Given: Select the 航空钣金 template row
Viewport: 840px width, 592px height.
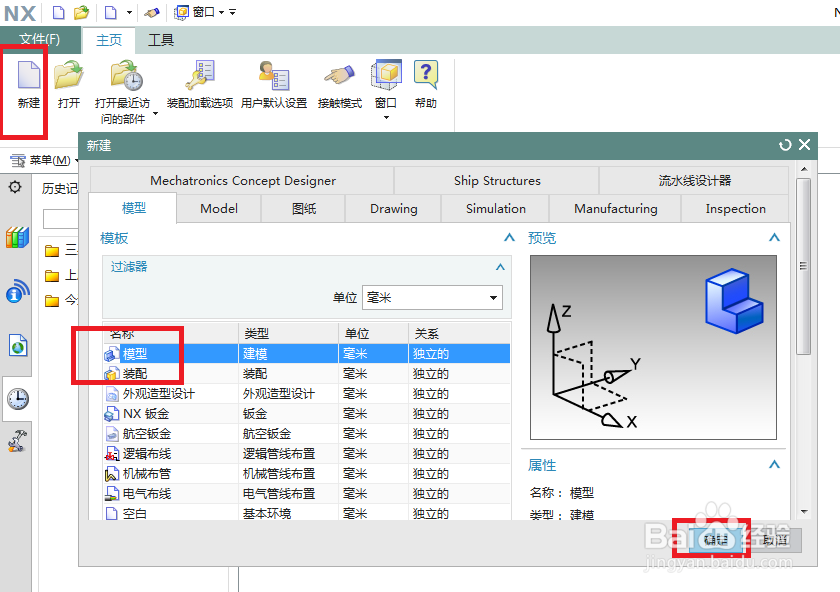Looking at the screenshot, I should tap(306, 434).
